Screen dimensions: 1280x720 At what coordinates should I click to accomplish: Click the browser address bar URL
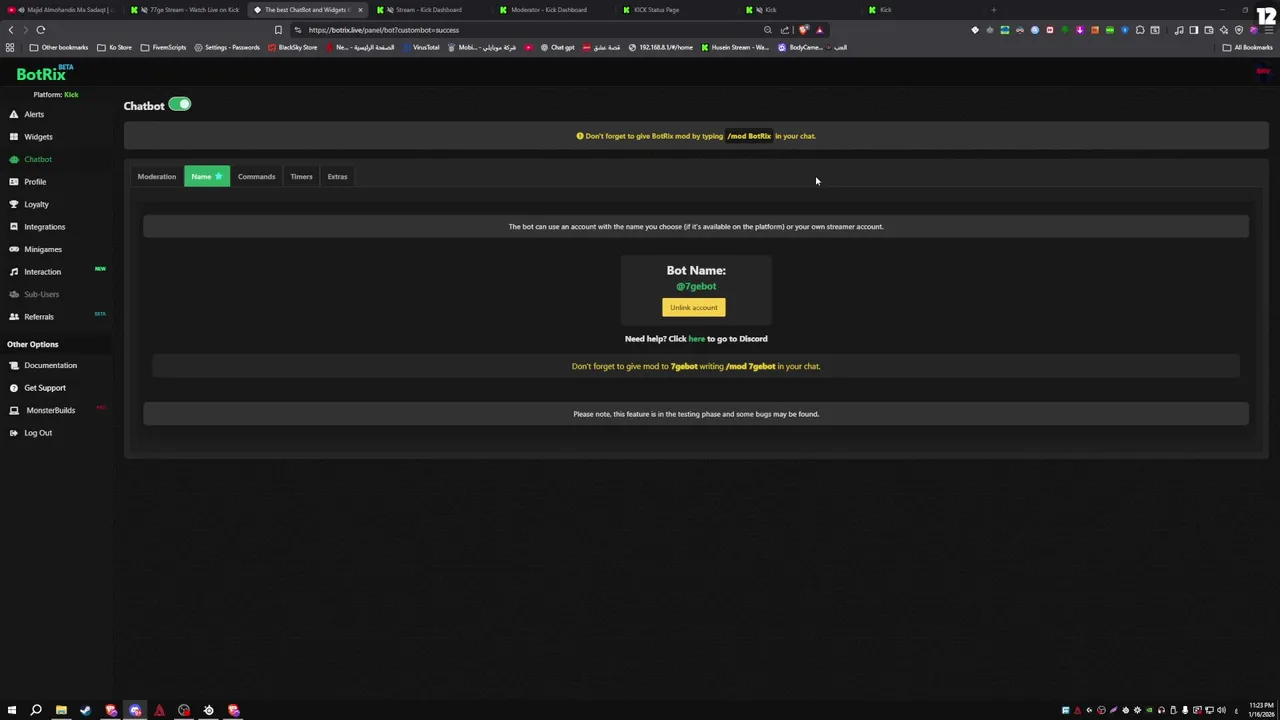point(384,30)
